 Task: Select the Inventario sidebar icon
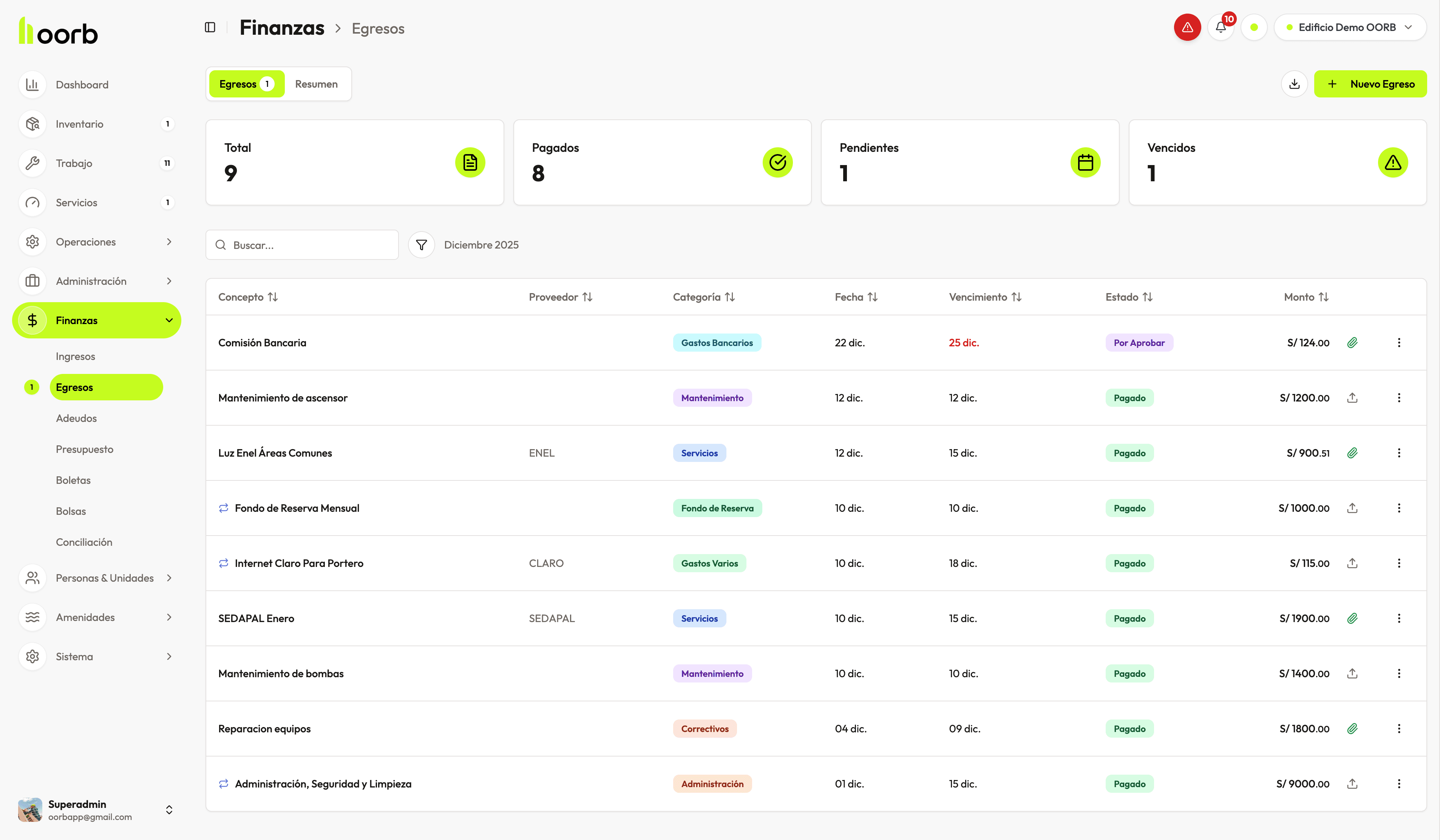[x=32, y=124]
